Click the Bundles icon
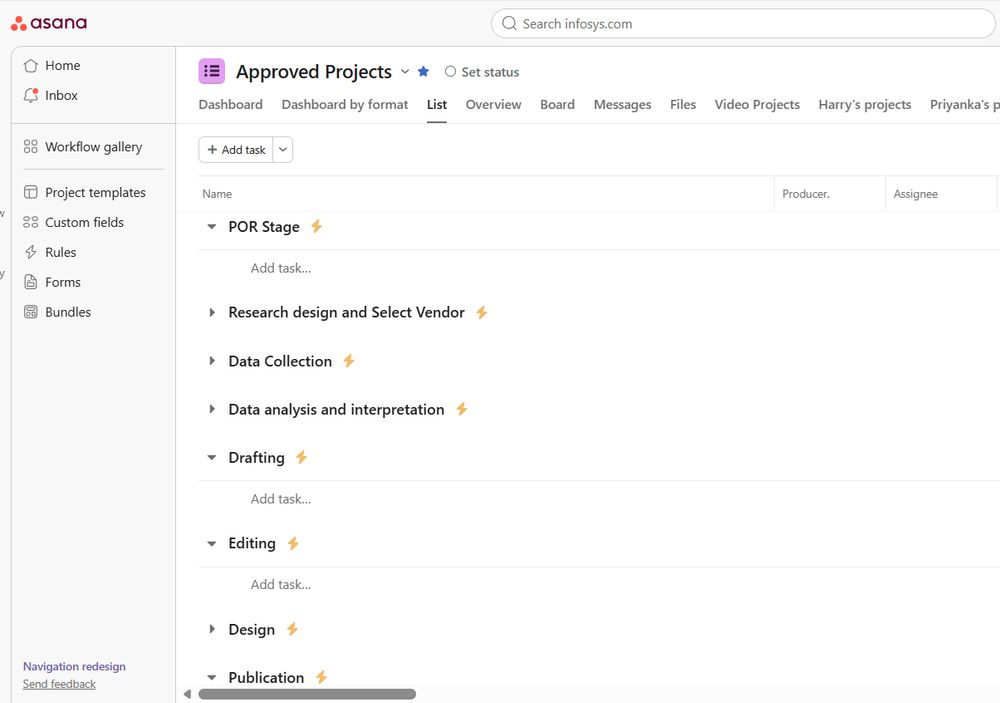Viewport: 1000px width, 703px height. (31, 312)
